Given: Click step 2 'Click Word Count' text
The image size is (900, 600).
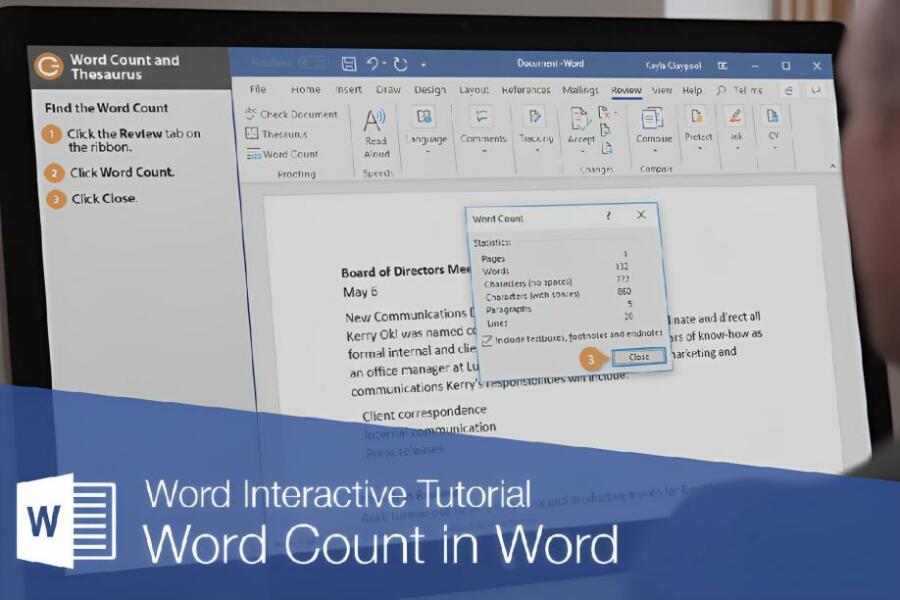Looking at the screenshot, I should click(122, 172).
